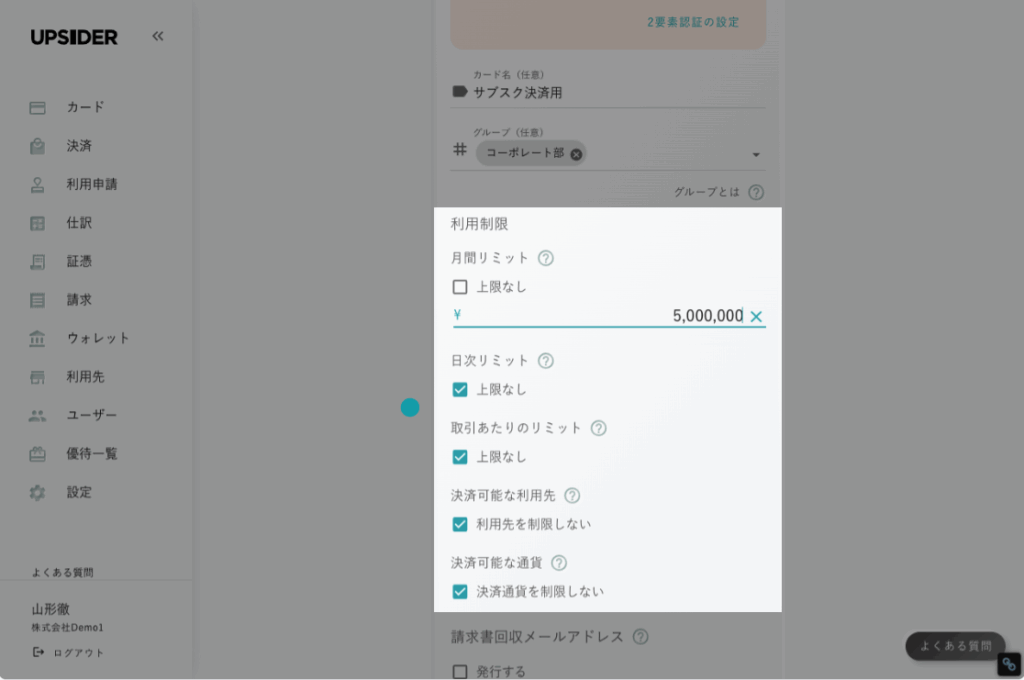1024x680 pixels.
Task: Open カード in the sidebar menu
Action: tap(85, 107)
